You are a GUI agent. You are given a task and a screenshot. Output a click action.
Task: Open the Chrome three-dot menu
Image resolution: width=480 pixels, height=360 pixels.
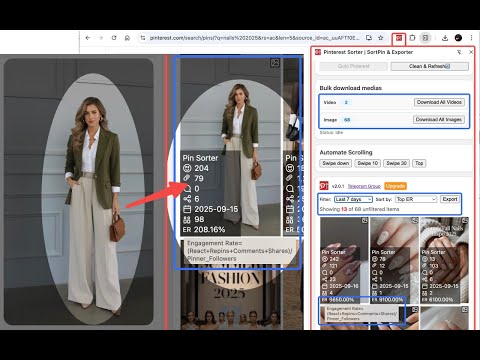point(471,38)
